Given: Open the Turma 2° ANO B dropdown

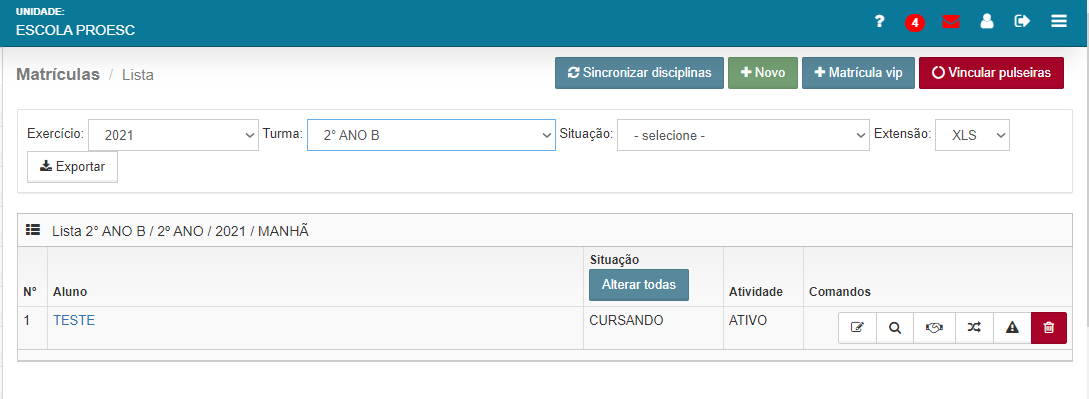Looking at the screenshot, I should (431, 135).
